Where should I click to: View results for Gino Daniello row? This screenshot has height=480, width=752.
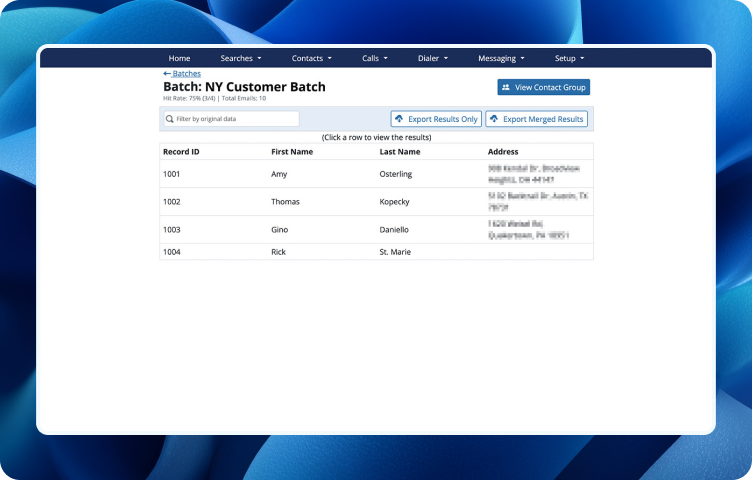(x=376, y=230)
